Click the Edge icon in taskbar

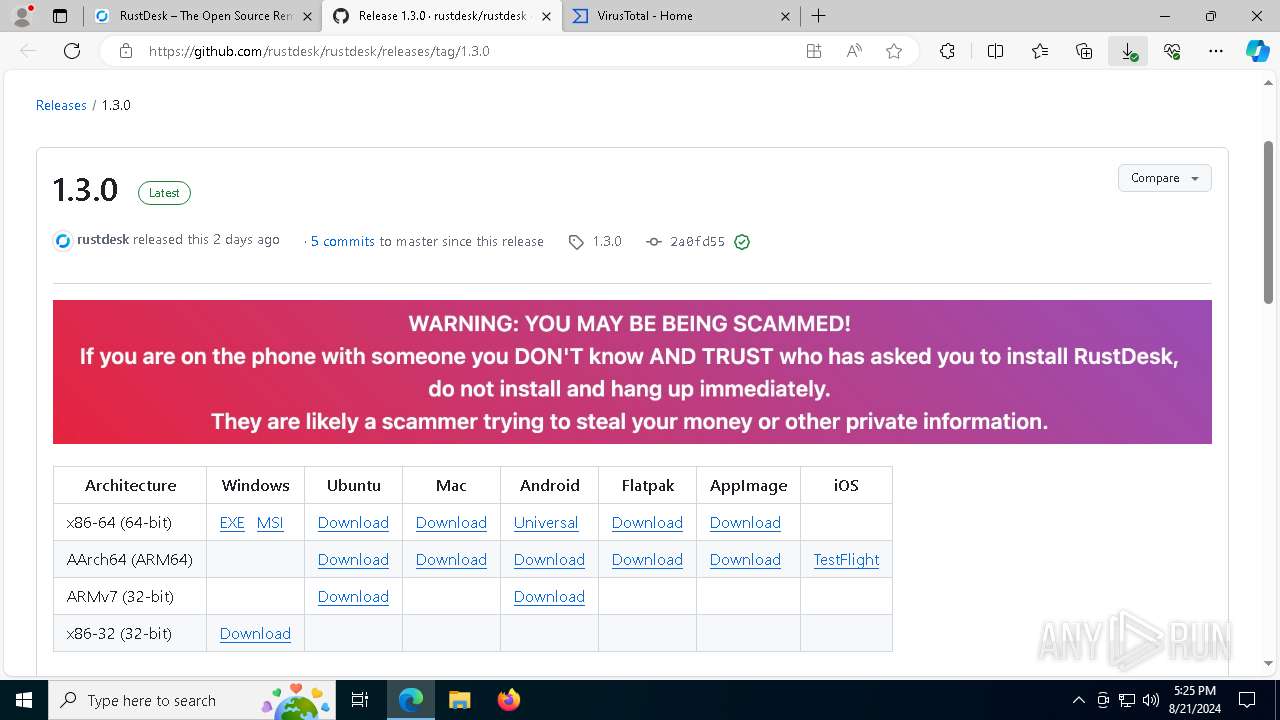pos(411,700)
